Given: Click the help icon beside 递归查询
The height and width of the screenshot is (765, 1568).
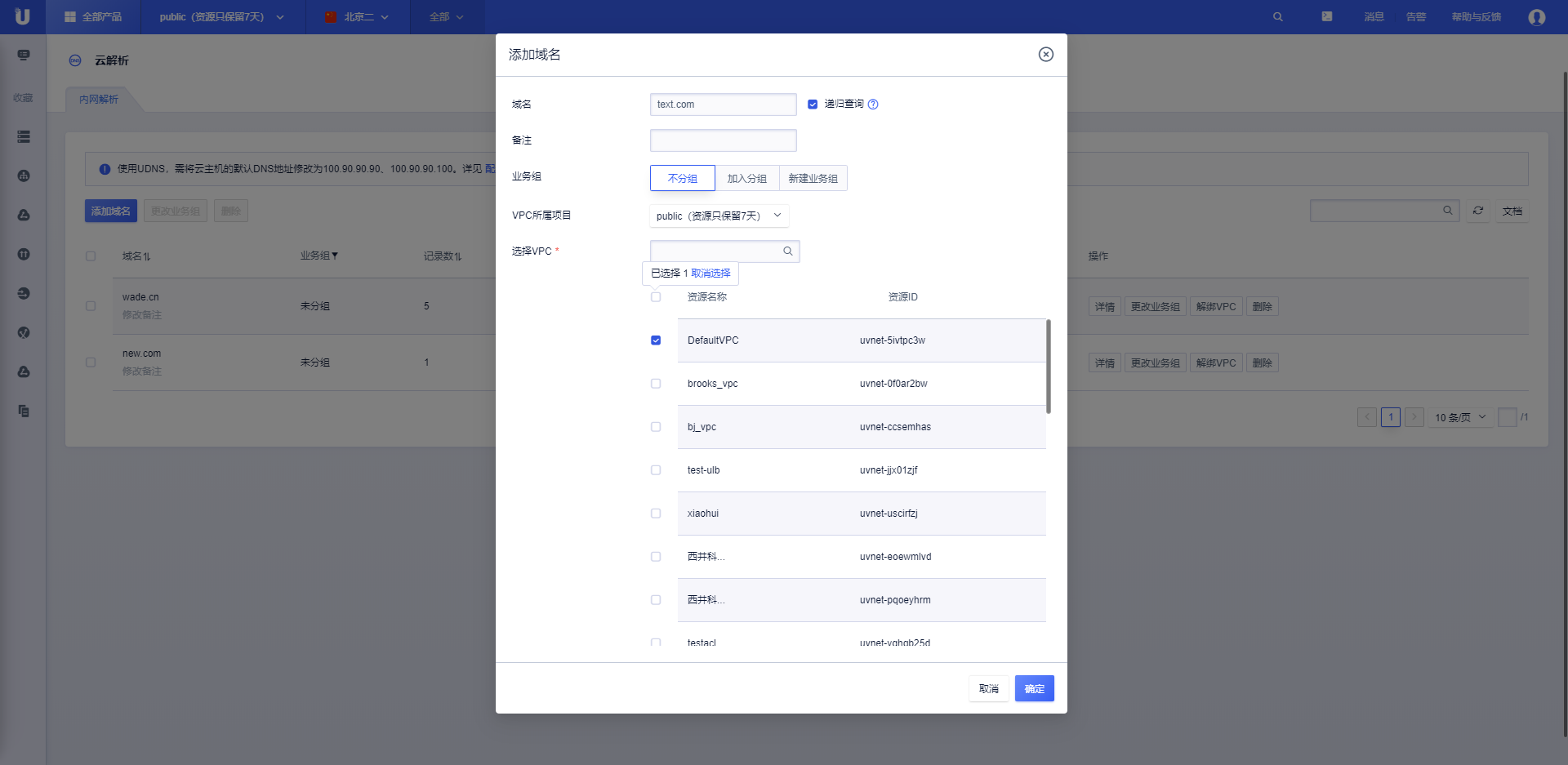Looking at the screenshot, I should (x=873, y=105).
